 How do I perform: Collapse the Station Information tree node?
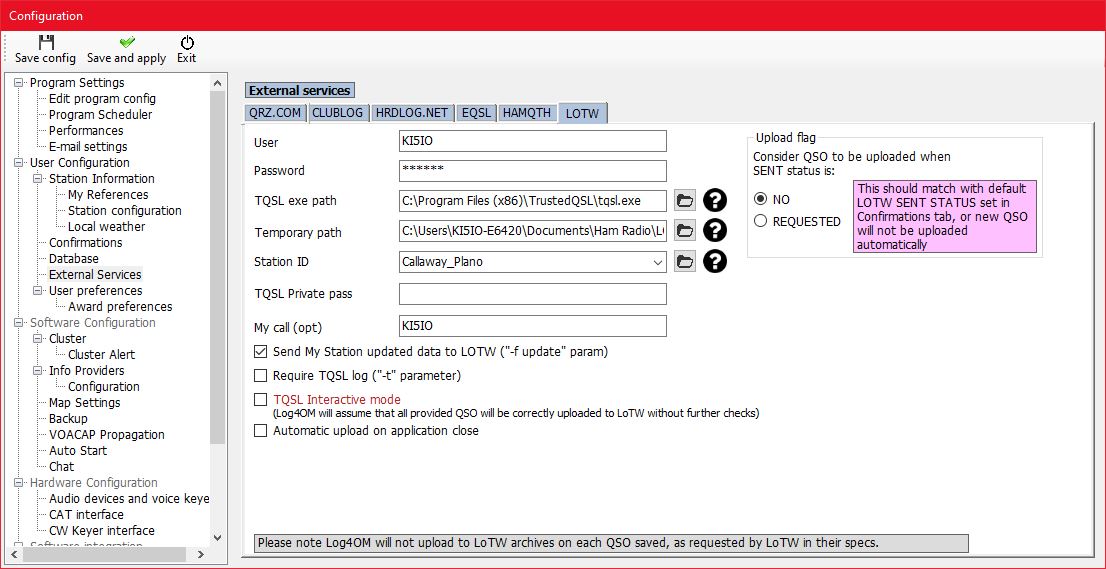pyautogui.click(x=37, y=178)
